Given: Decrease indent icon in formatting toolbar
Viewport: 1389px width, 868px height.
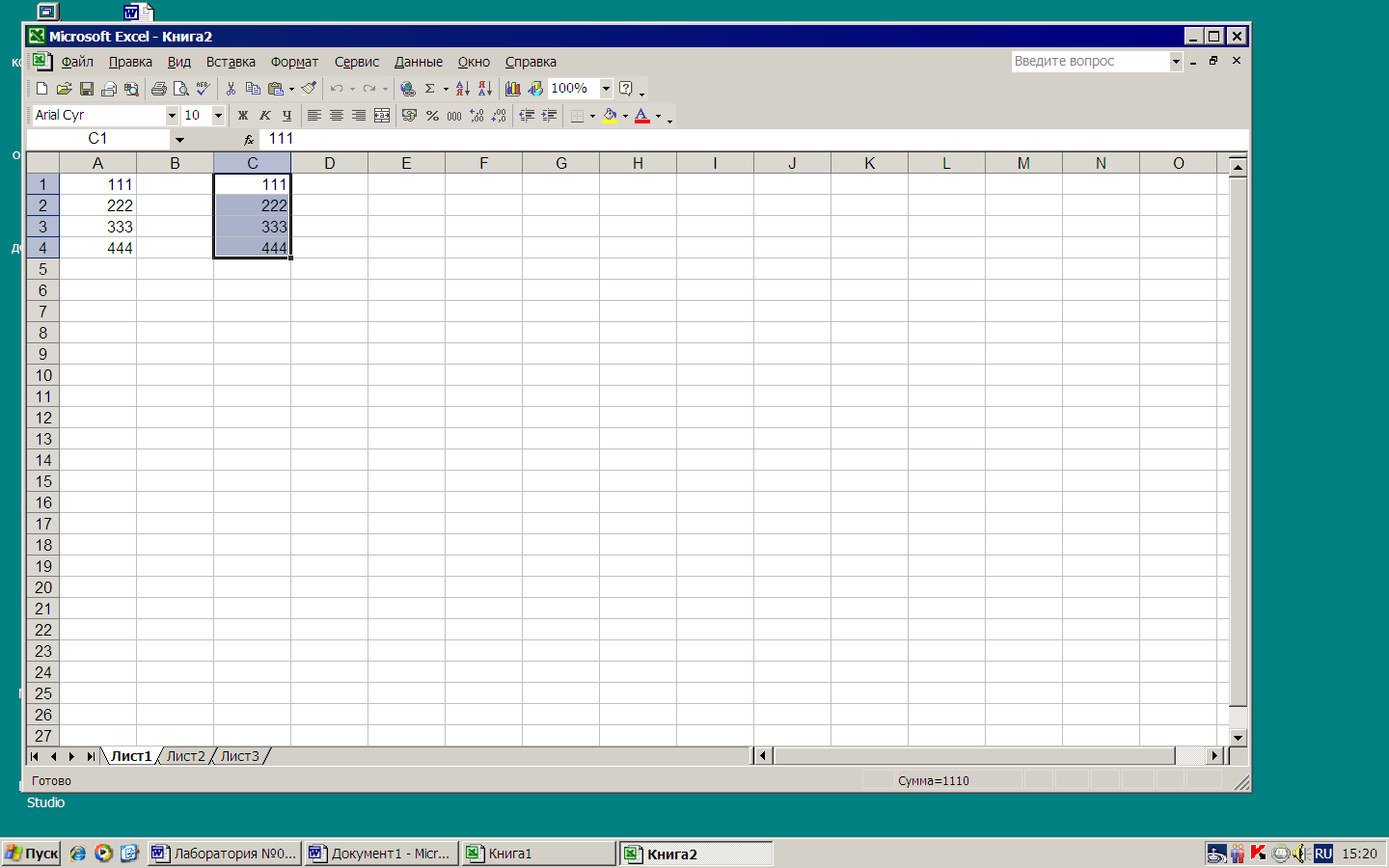Looking at the screenshot, I should 527,116.
